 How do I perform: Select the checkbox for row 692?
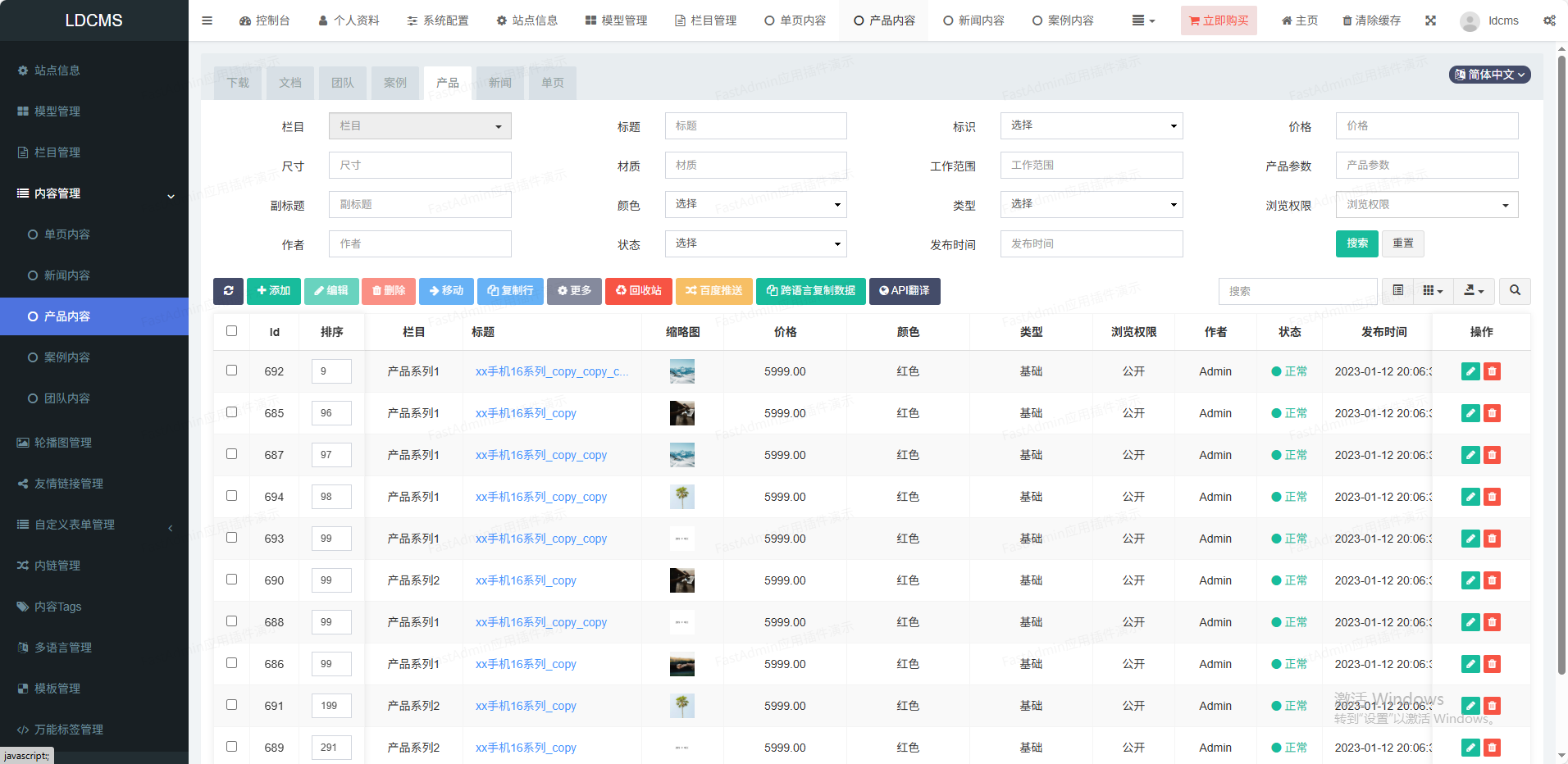232,371
